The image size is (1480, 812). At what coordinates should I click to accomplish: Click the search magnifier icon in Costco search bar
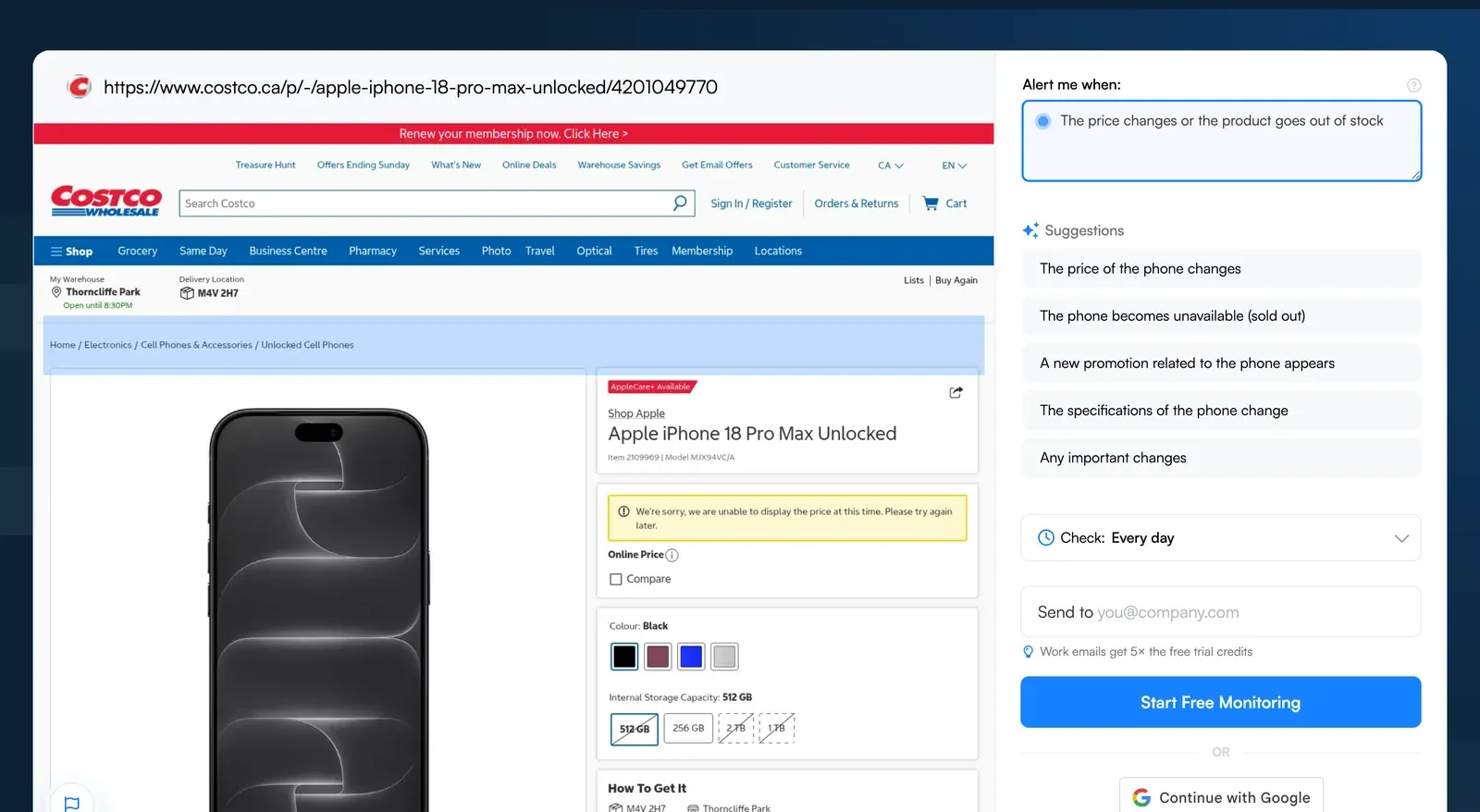680,203
